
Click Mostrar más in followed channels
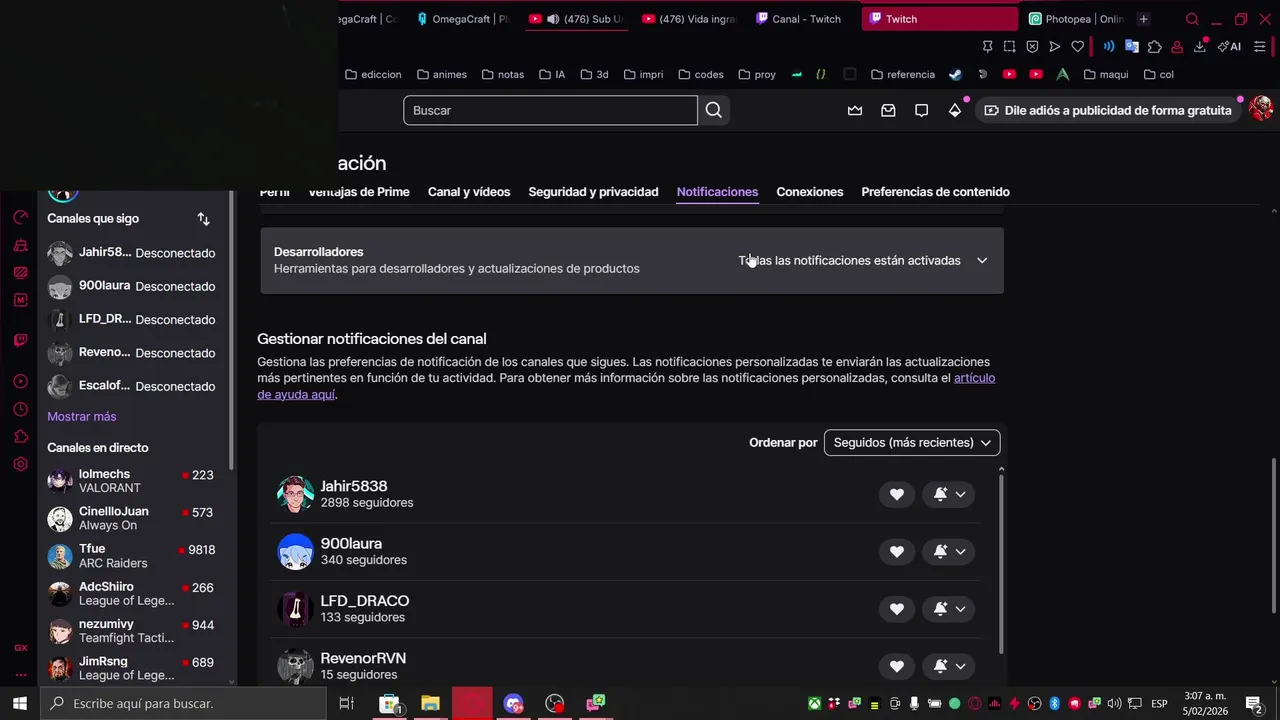click(82, 416)
